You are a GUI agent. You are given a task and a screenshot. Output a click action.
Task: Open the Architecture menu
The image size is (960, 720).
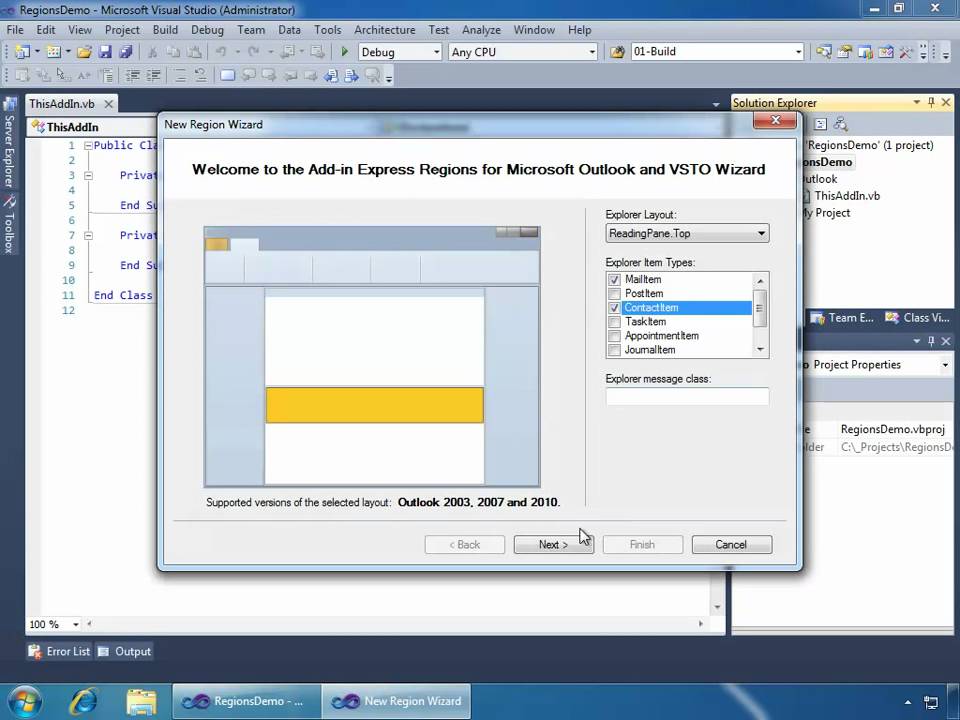point(384,29)
